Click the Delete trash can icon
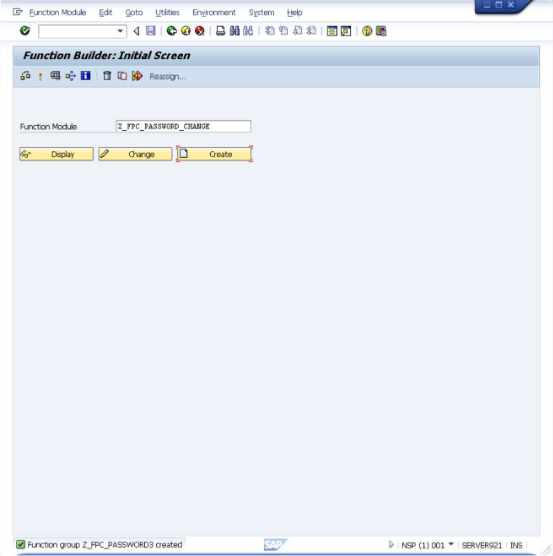This screenshot has width=553, height=556. (x=107, y=76)
